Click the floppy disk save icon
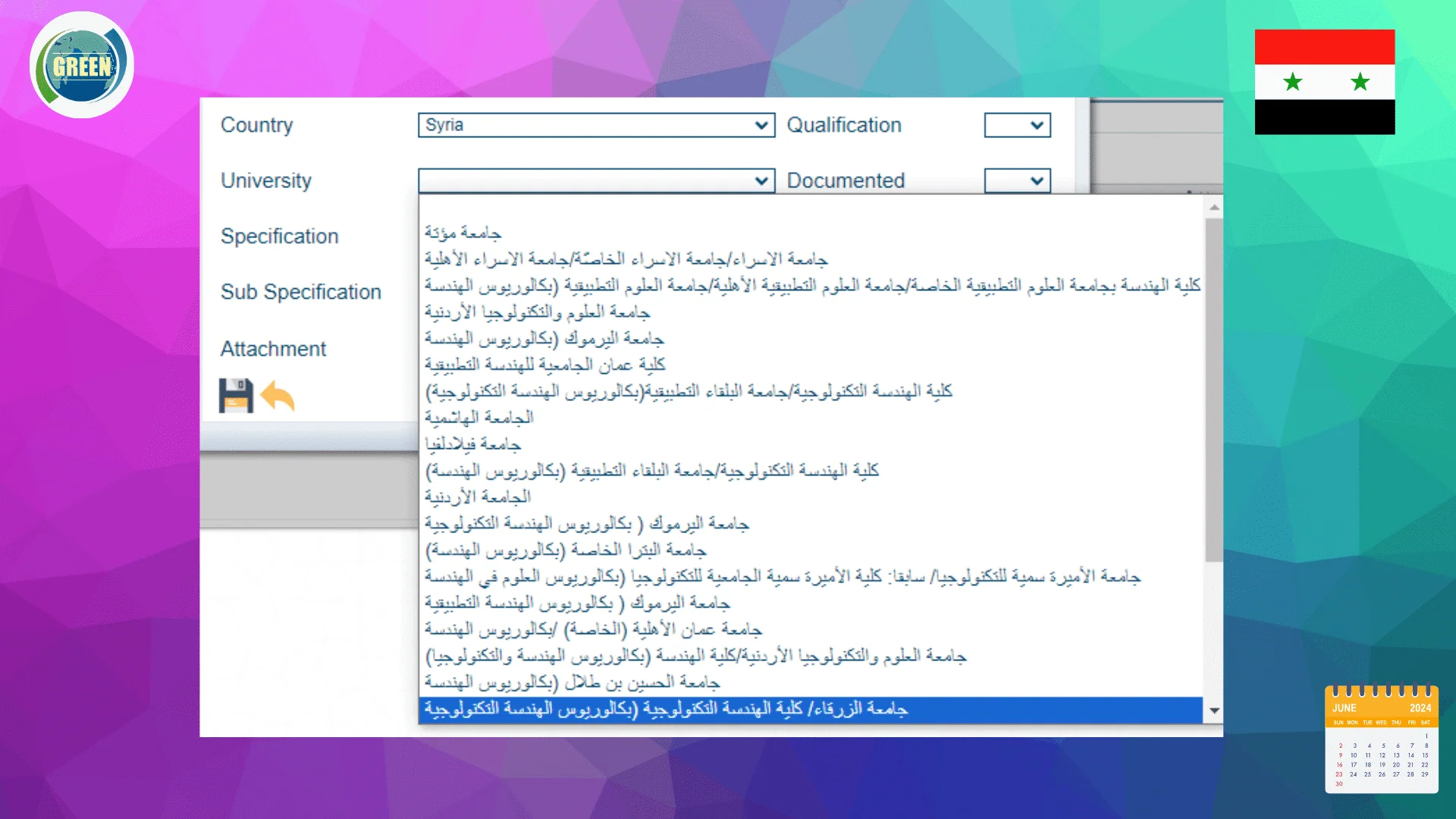Viewport: 1456px width, 819px height. pos(236,396)
